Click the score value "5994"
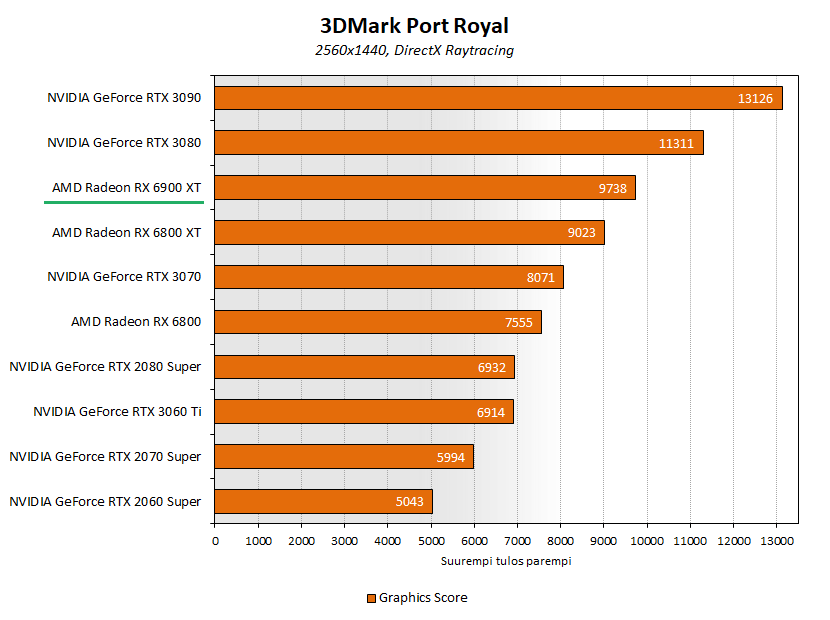This screenshot has height=620, width=830. click(x=450, y=457)
